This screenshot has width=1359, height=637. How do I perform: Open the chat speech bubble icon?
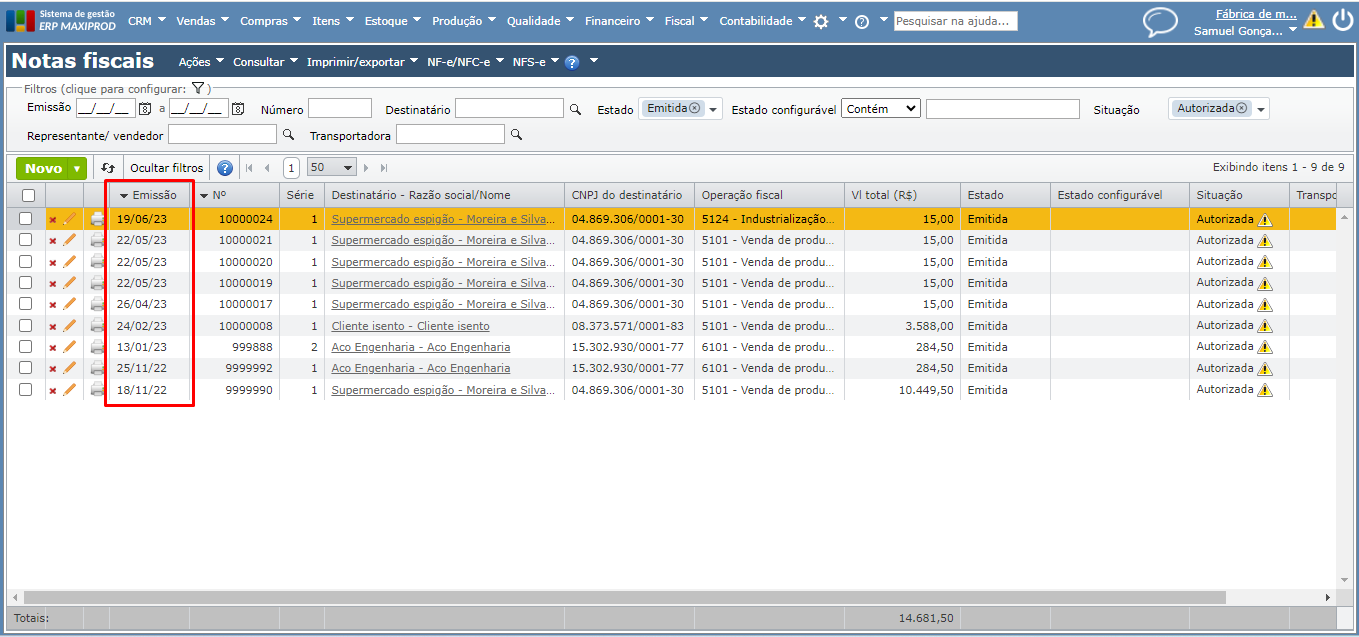pos(1160,21)
